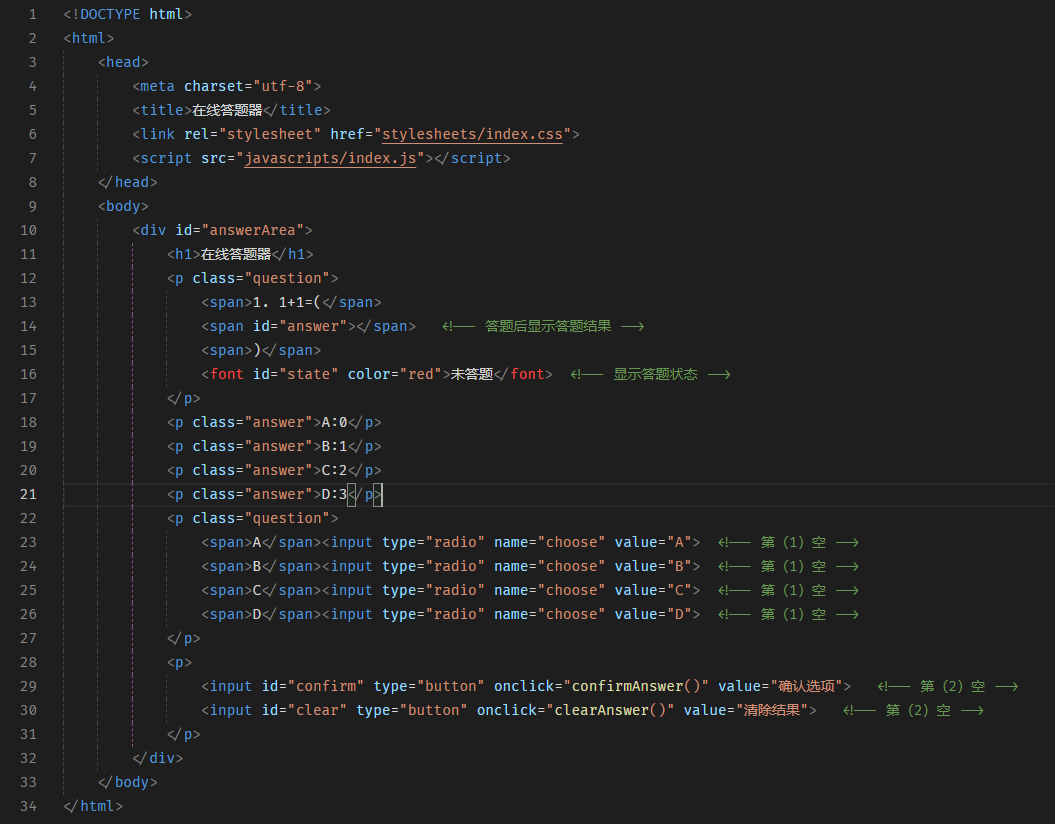Click line number 1 in the gutter
The width and height of the screenshot is (1055, 824).
(x=32, y=14)
